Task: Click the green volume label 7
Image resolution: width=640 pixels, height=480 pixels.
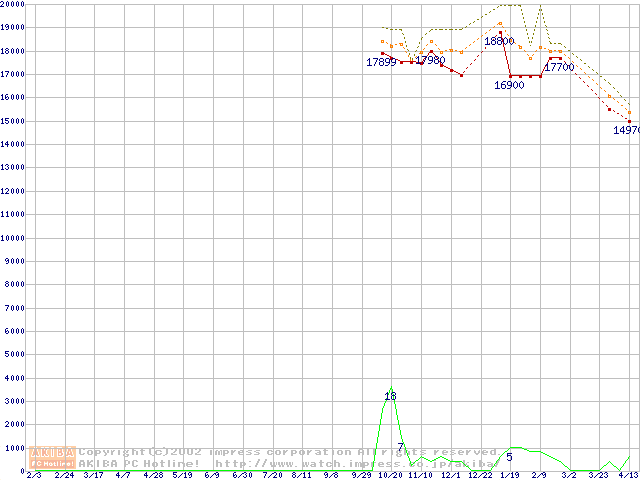Action: tap(400, 447)
